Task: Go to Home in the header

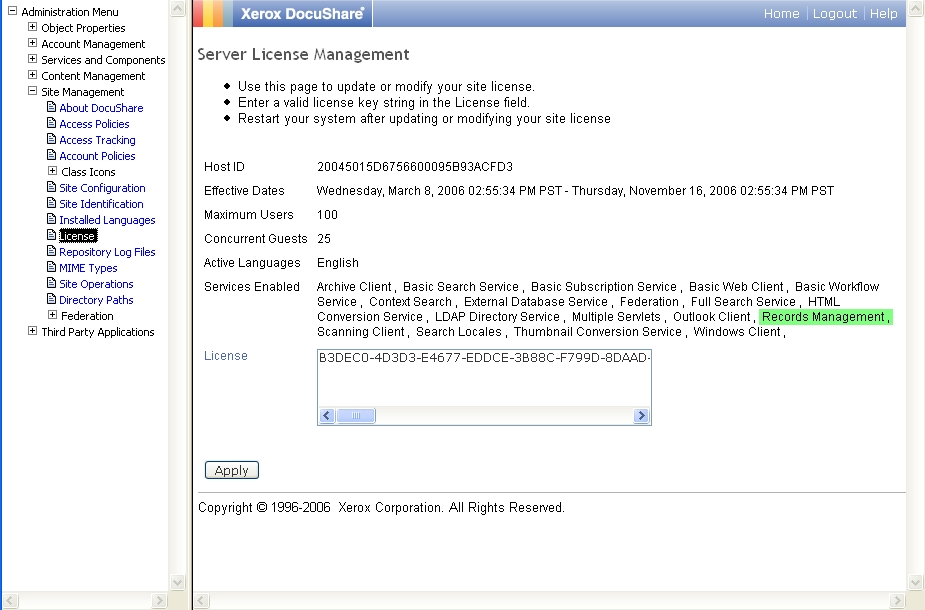Action: point(782,14)
